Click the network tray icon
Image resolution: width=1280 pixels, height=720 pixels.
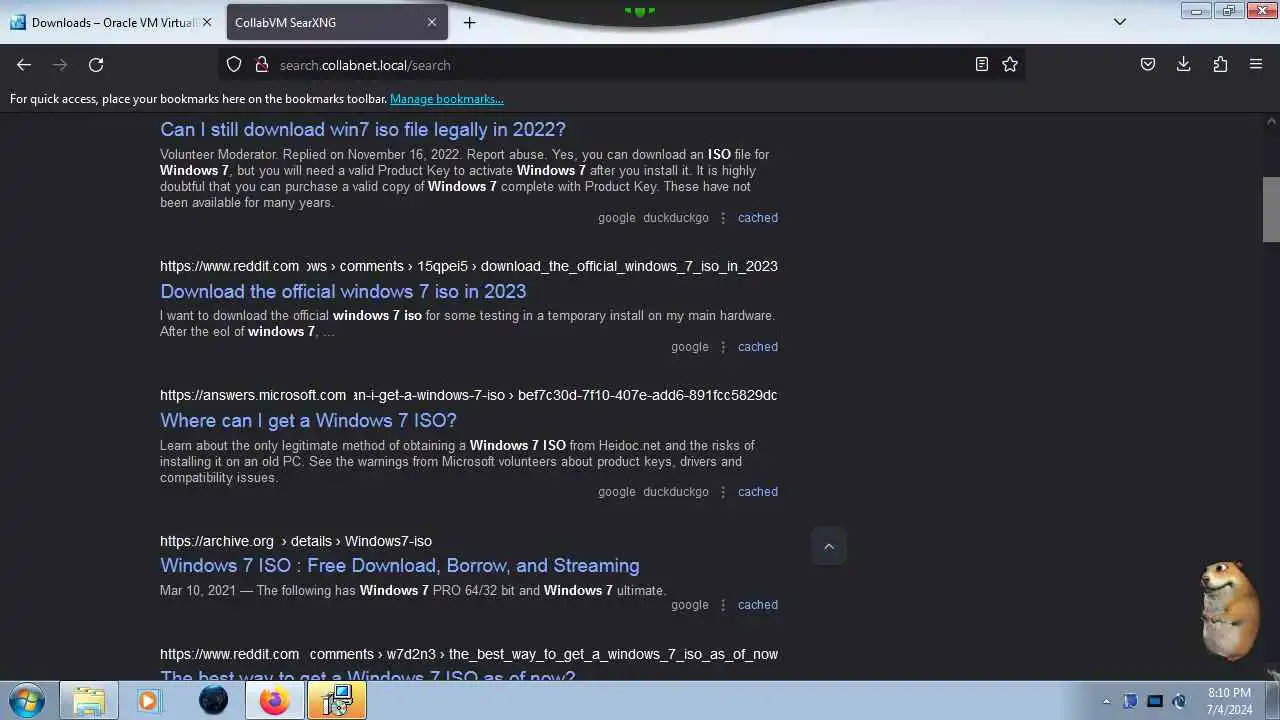pyautogui.click(x=1155, y=701)
